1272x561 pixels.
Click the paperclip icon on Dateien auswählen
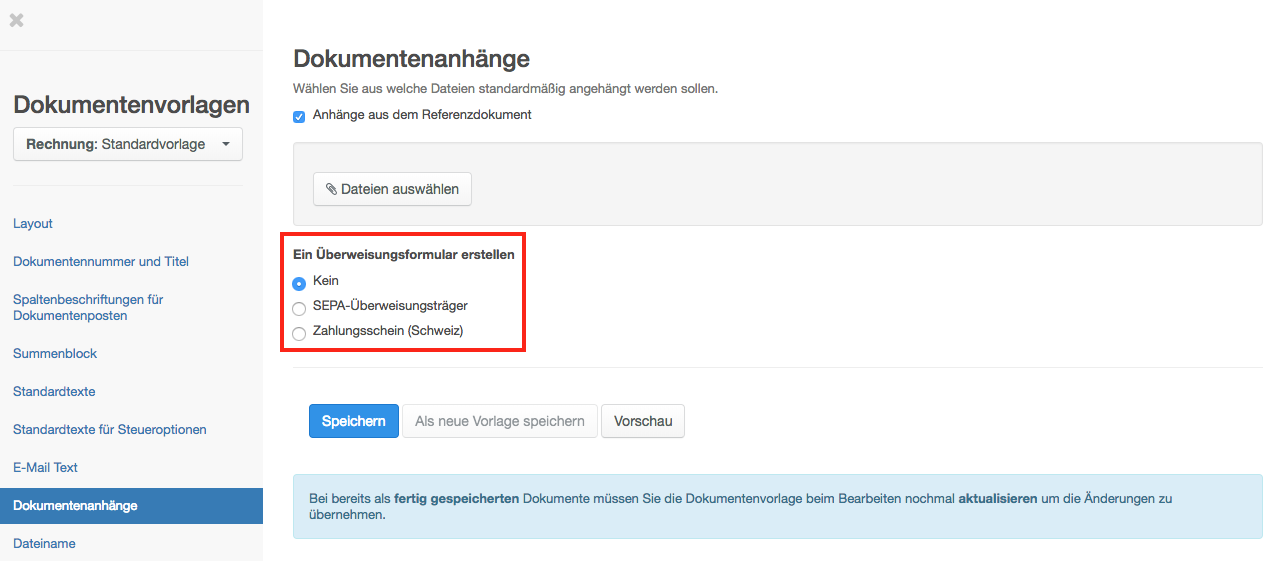pyautogui.click(x=331, y=189)
